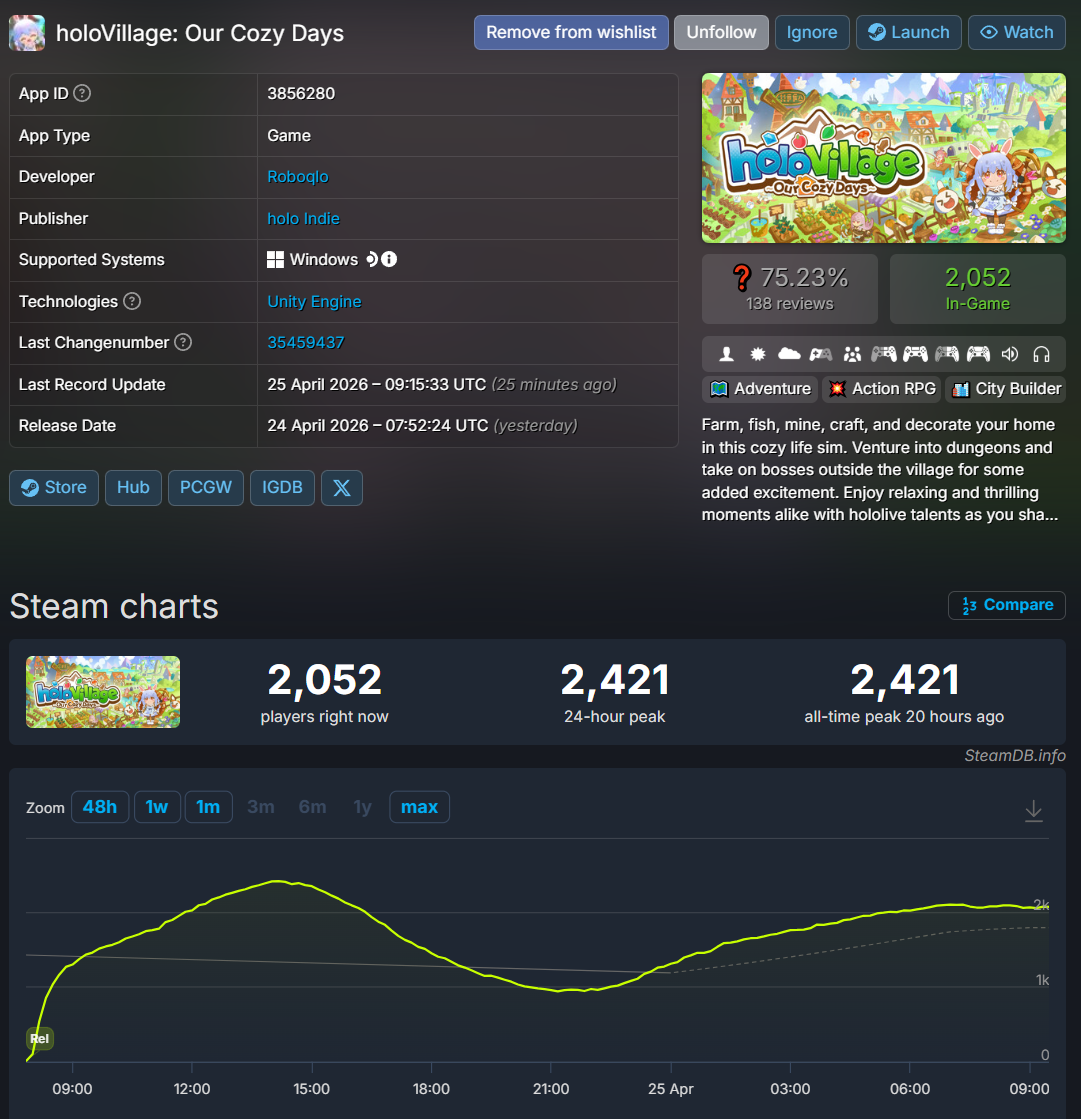
Task: Open publisher holo Indie link
Action: (303, 218)
